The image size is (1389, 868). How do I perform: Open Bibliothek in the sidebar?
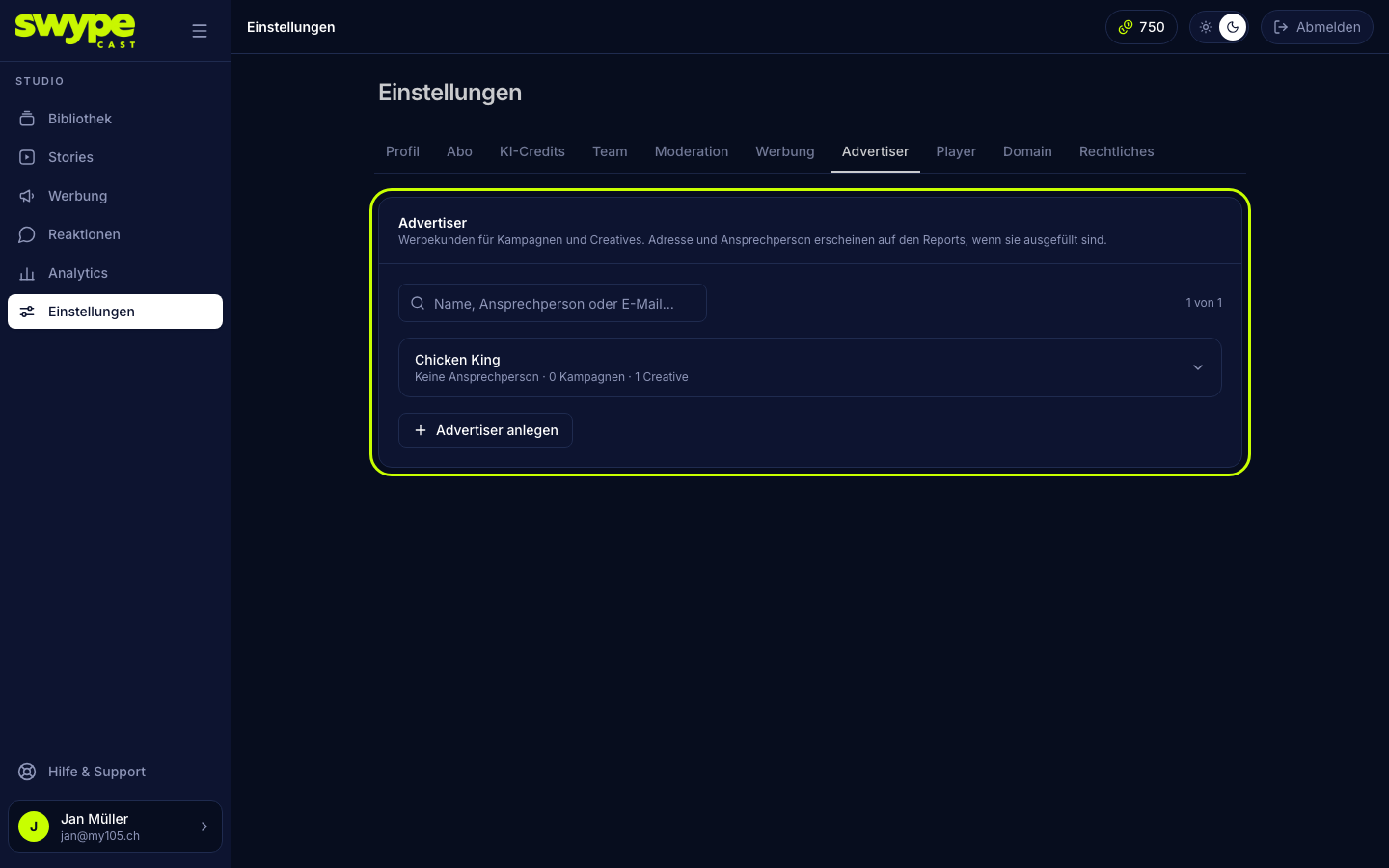point(115,119)
